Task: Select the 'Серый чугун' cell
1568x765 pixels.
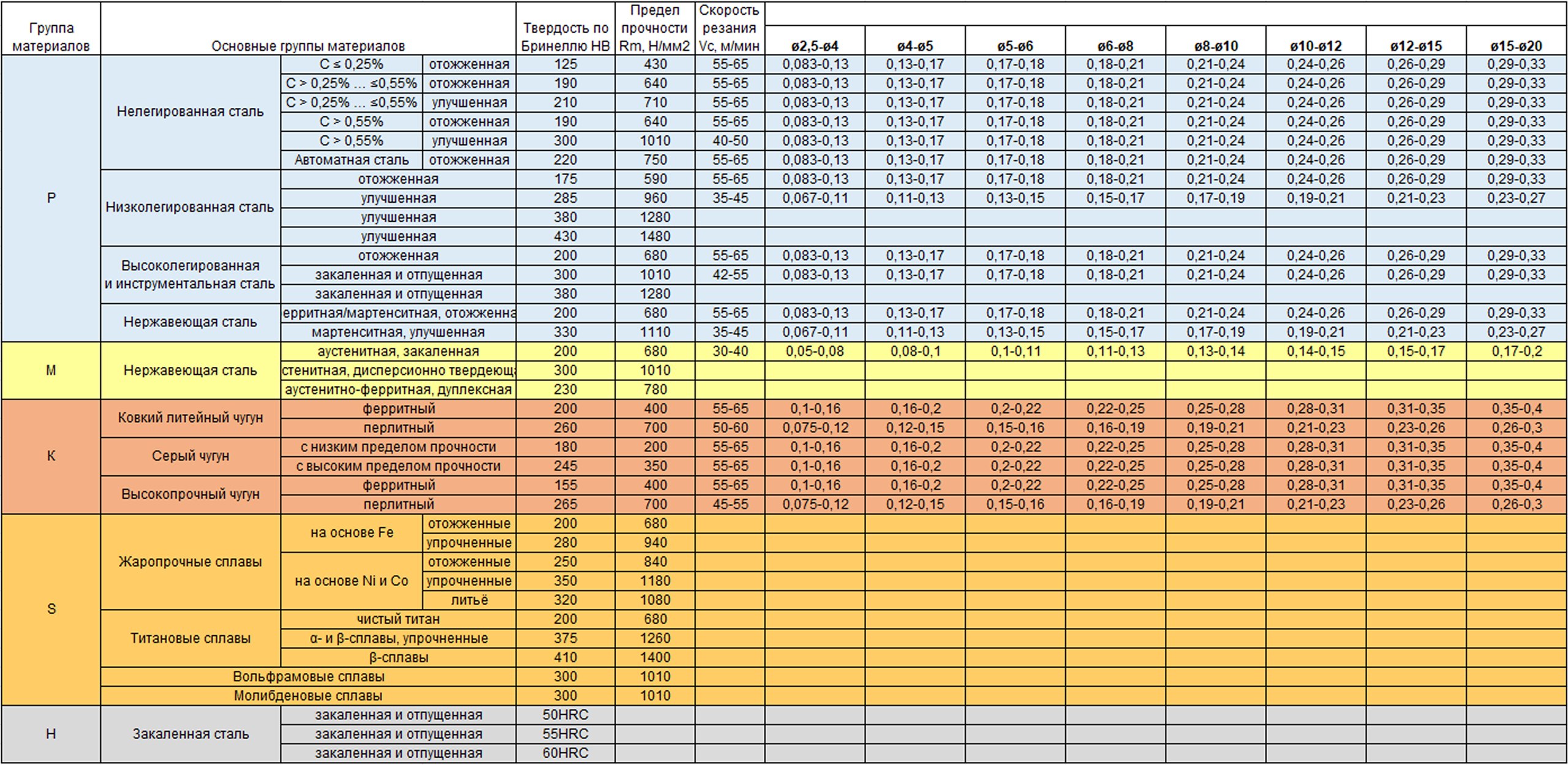Action: point(190,456)
